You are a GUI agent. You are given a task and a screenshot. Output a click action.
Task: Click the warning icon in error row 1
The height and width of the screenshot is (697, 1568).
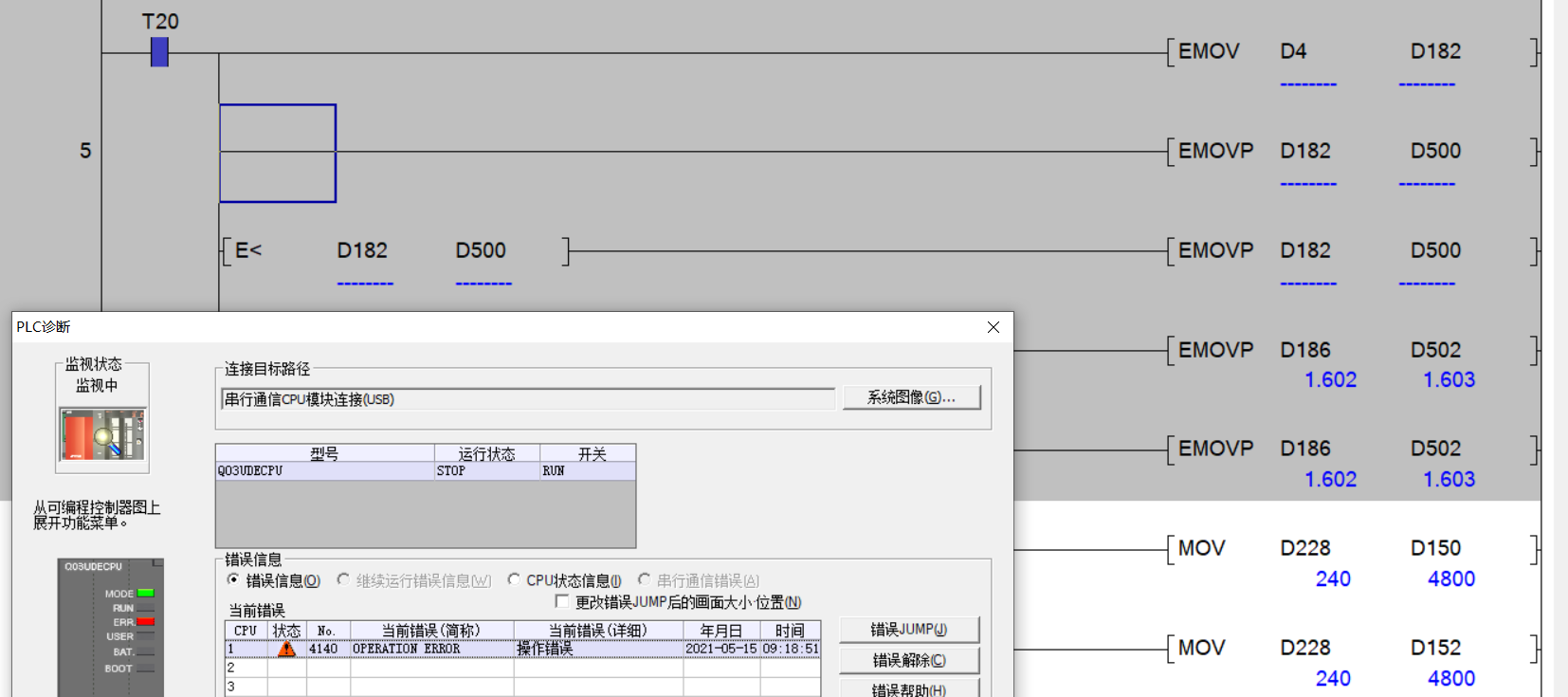click(286, 650)
